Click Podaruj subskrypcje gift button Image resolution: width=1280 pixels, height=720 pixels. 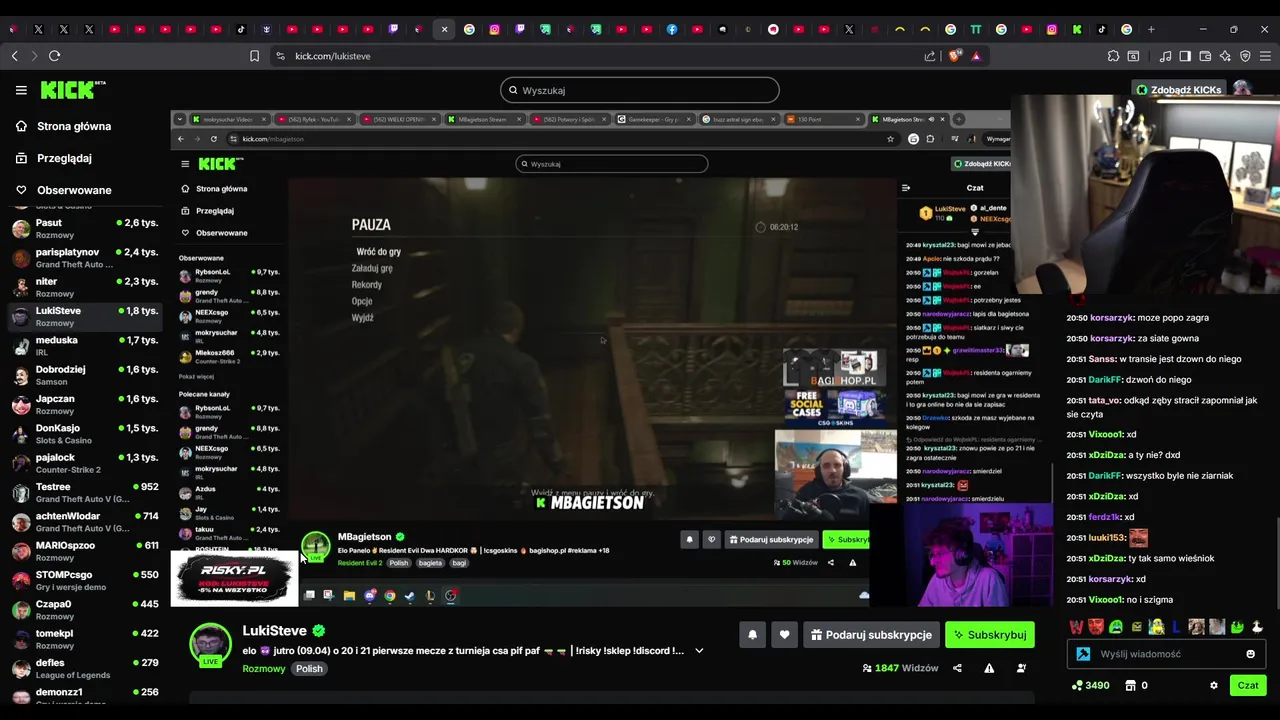click(871, 635)
